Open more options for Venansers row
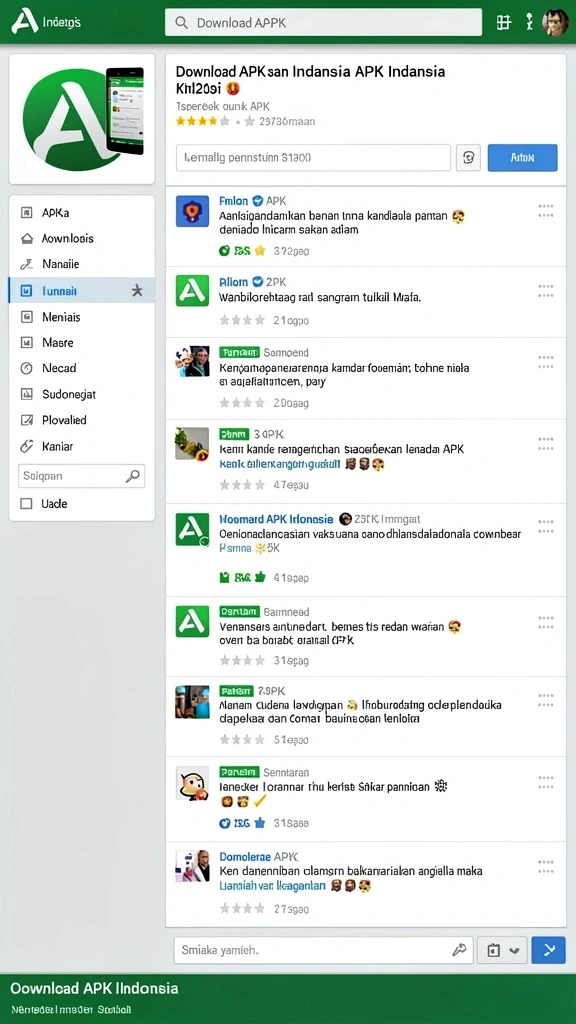576x1024 pixels. (x=546, y=621)
